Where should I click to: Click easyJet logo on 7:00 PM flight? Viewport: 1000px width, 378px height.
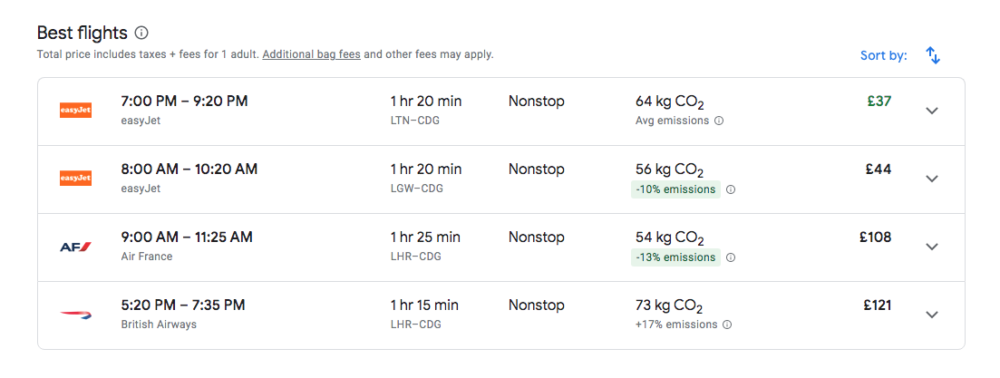(76, 110)
